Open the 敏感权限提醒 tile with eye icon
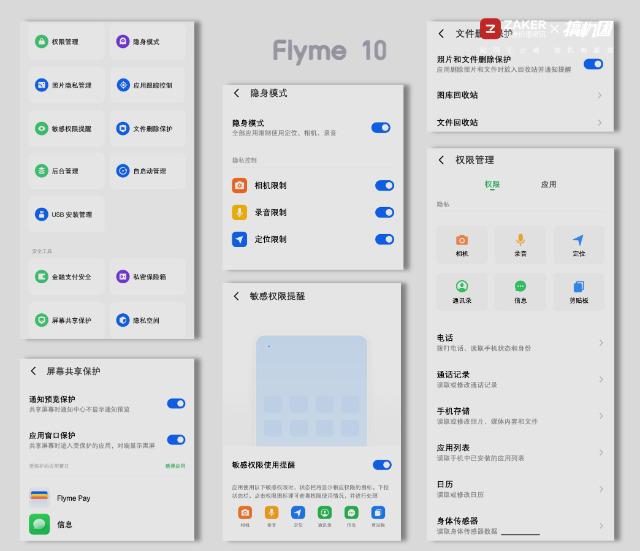Viewport: 640px width, 551px height. tap(67, 129)
